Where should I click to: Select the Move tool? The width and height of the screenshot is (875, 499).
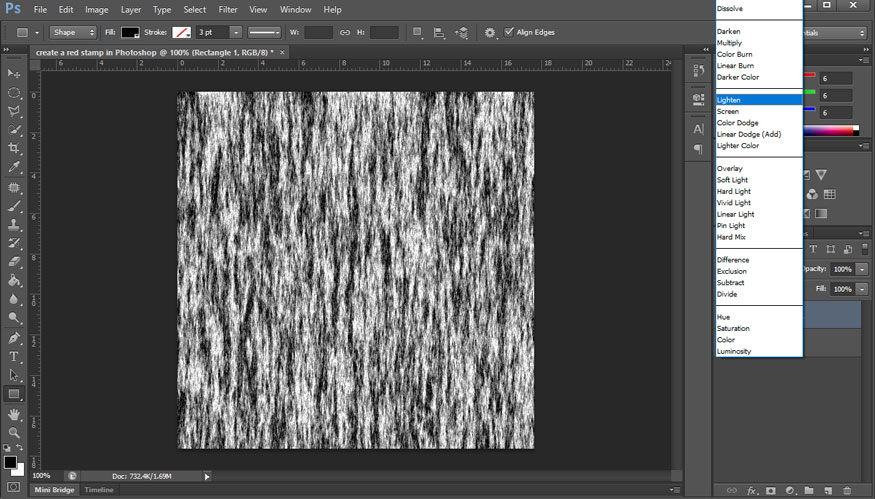tap(14, 74)
